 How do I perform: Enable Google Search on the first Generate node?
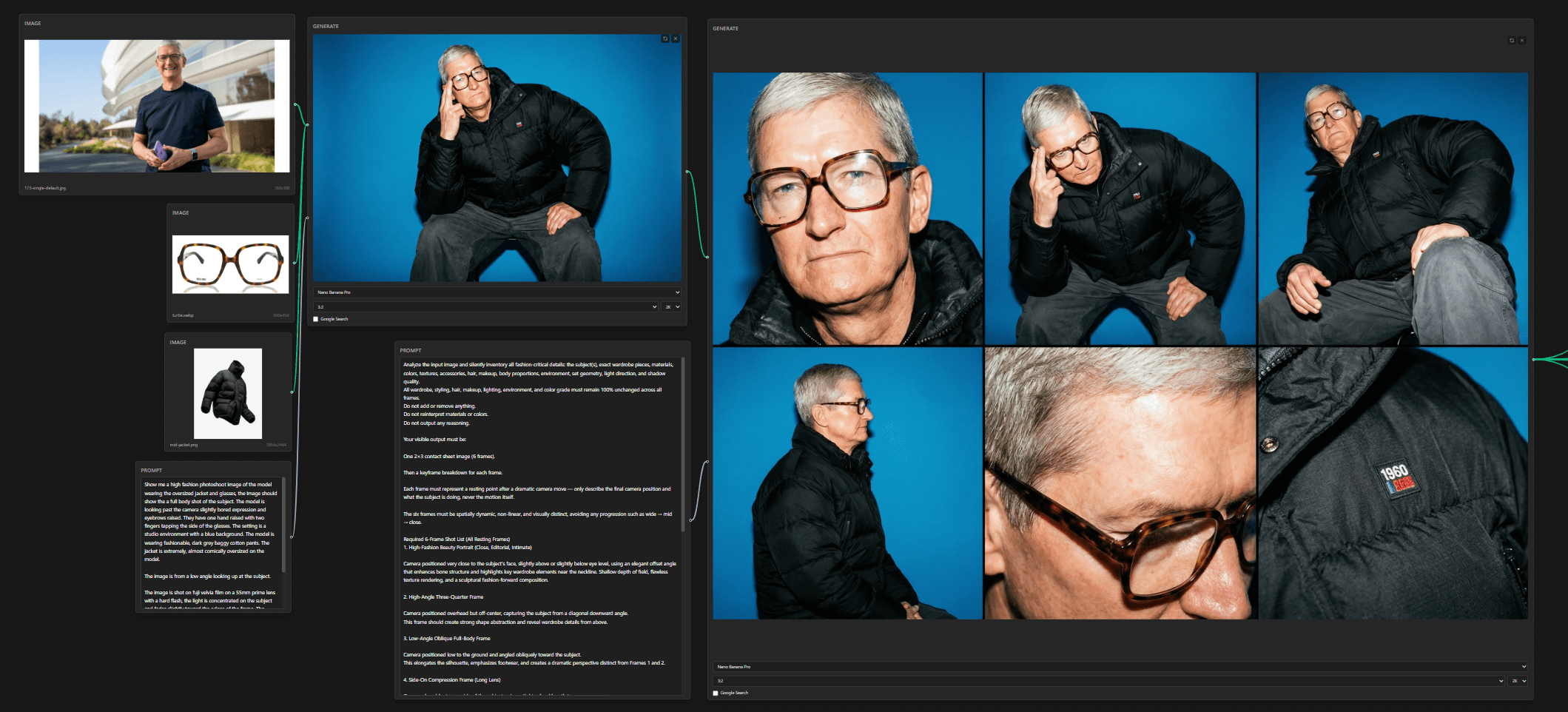tap(316, 318)
